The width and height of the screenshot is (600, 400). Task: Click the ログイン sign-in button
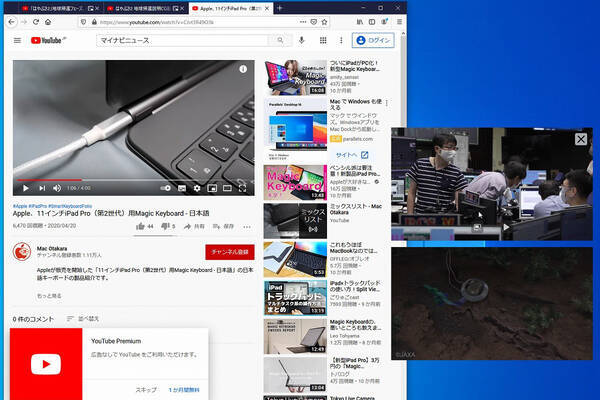coord(373,40)
